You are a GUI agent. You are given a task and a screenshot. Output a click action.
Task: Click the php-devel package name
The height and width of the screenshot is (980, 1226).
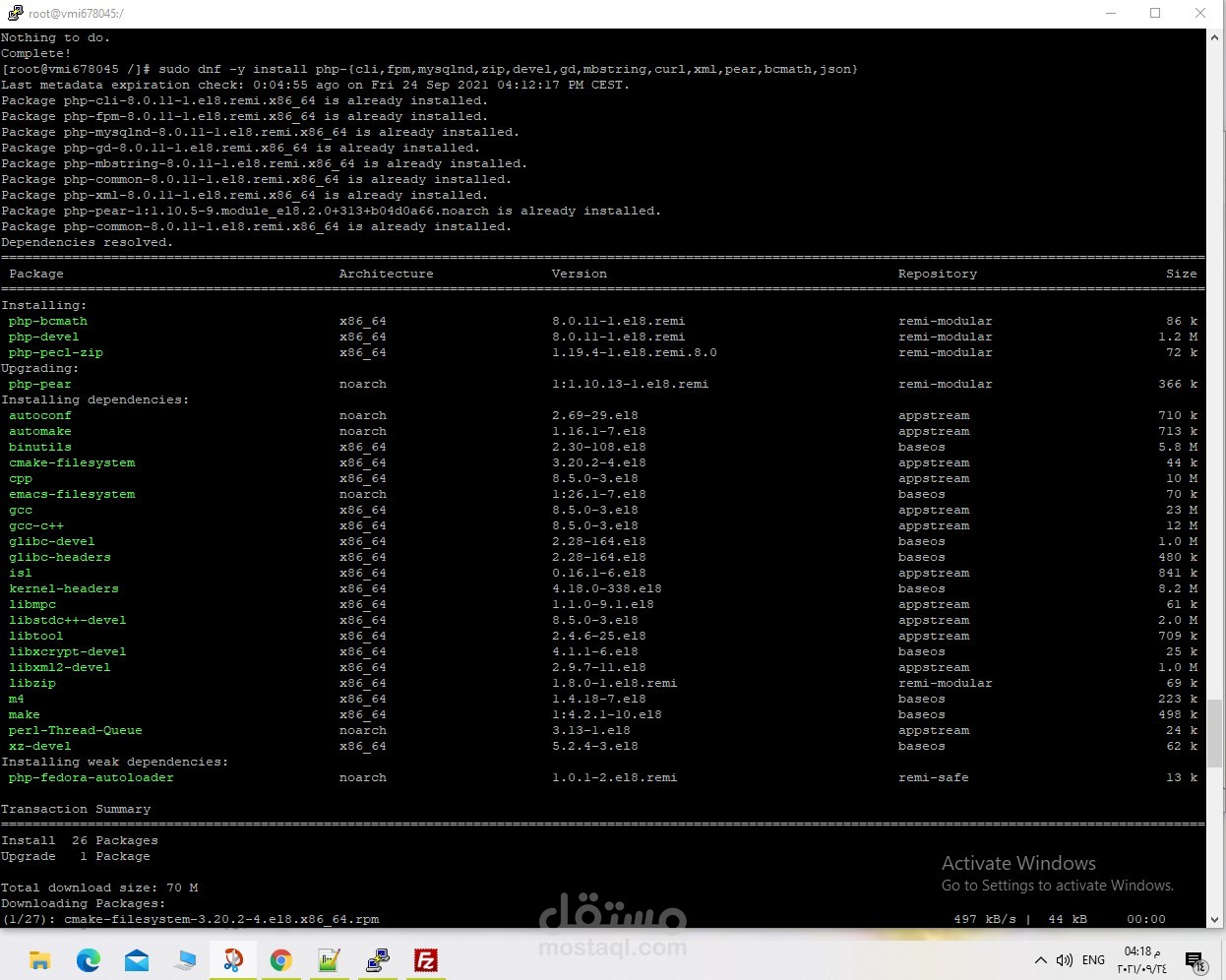pos(44,337)
